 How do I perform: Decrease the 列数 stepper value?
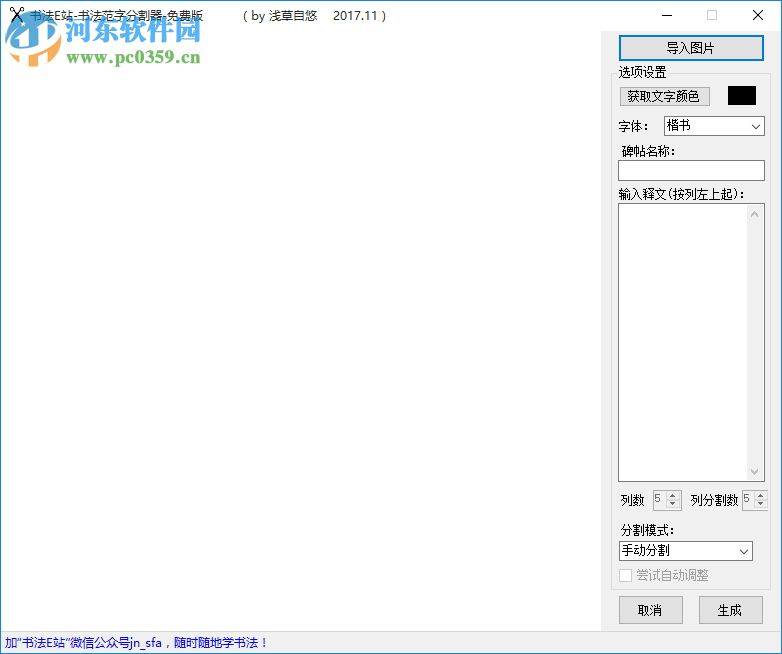coord(672,504)
